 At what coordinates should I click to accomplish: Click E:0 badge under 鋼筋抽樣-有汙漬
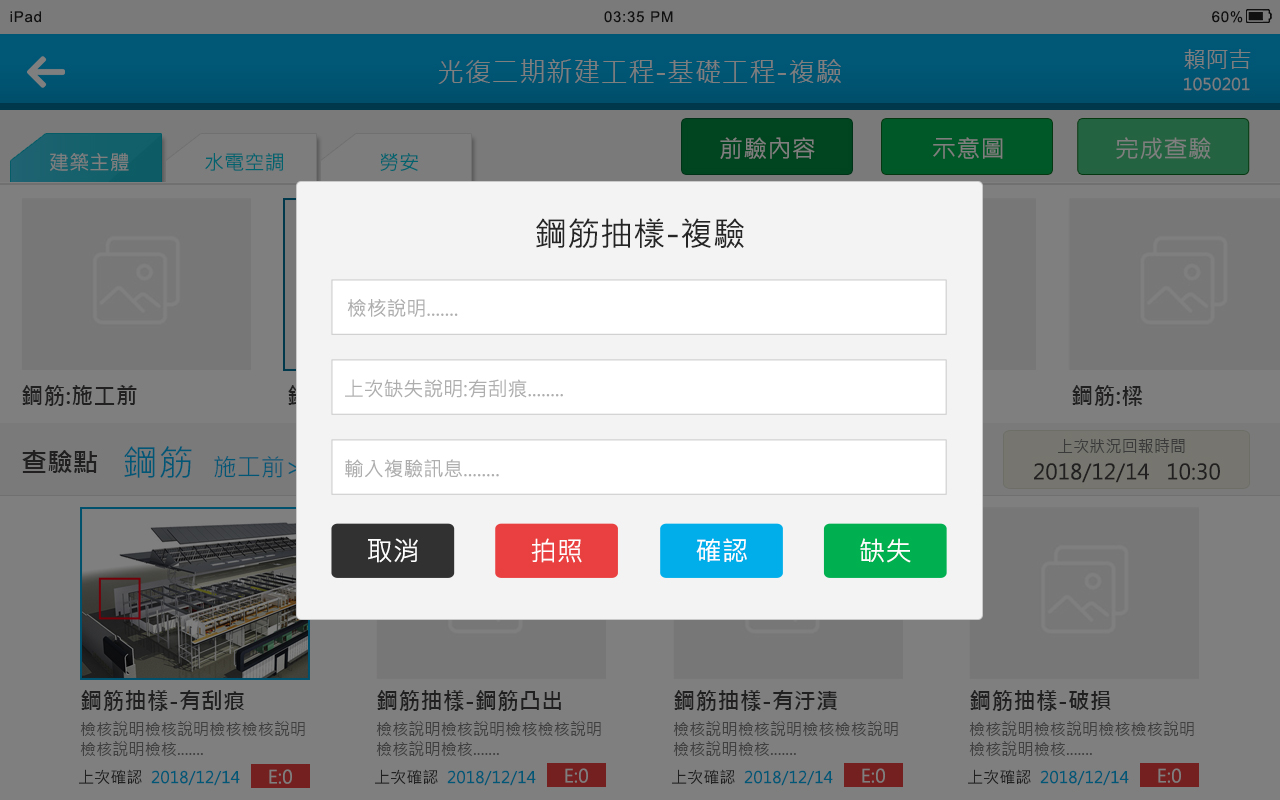tap(873, 776)
